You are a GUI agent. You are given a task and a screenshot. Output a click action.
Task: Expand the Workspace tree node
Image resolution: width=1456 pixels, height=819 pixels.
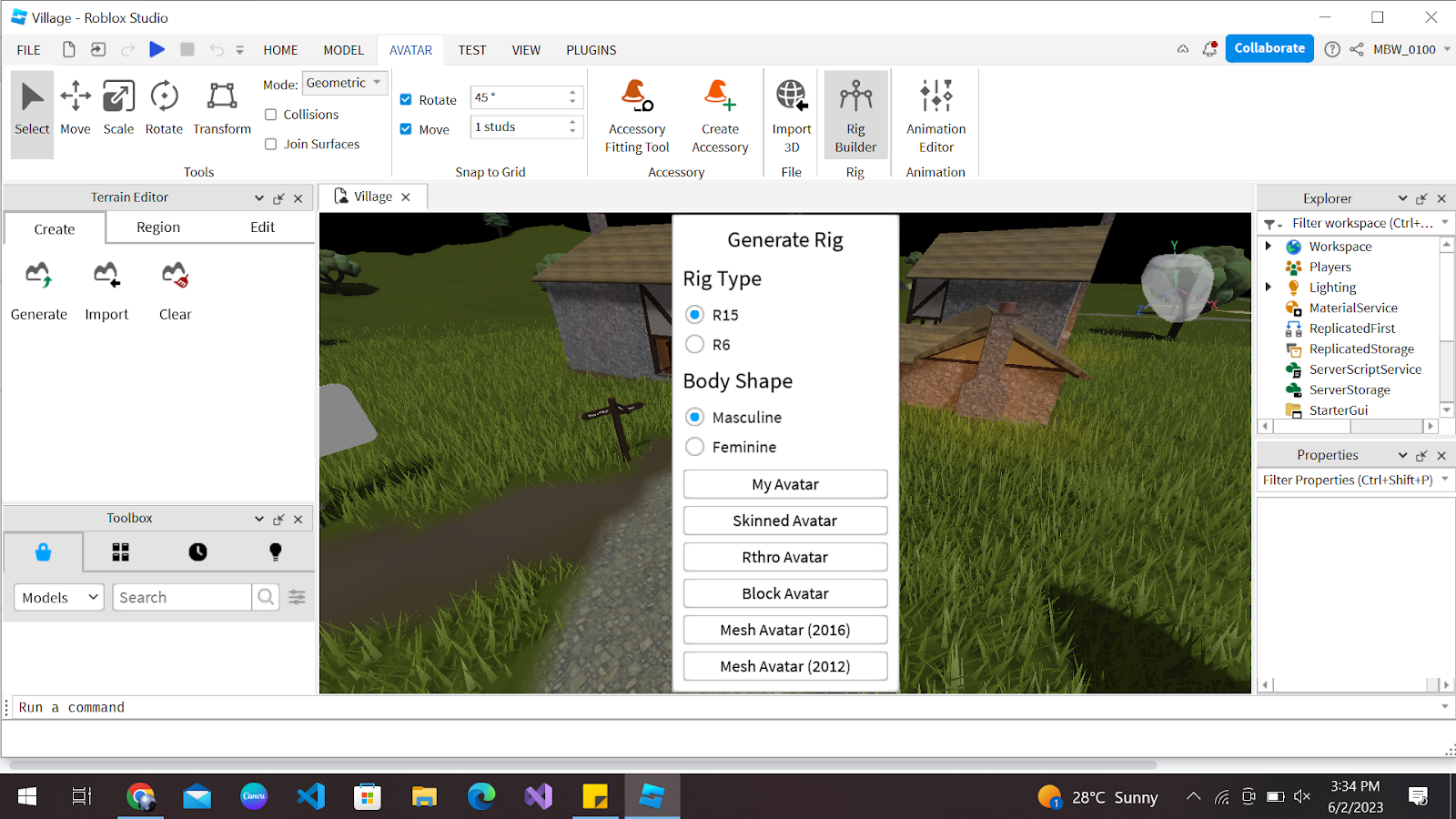point(1269,246)
